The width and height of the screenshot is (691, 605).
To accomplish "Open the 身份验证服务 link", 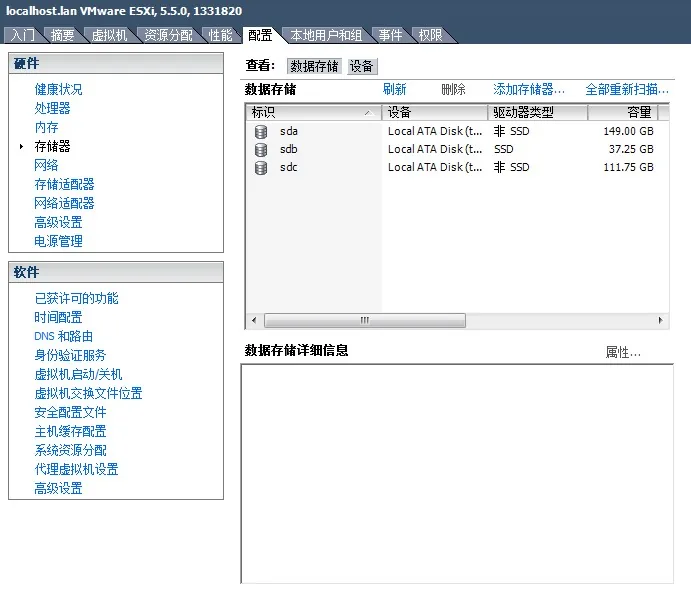I will click(x=70, y=355).
